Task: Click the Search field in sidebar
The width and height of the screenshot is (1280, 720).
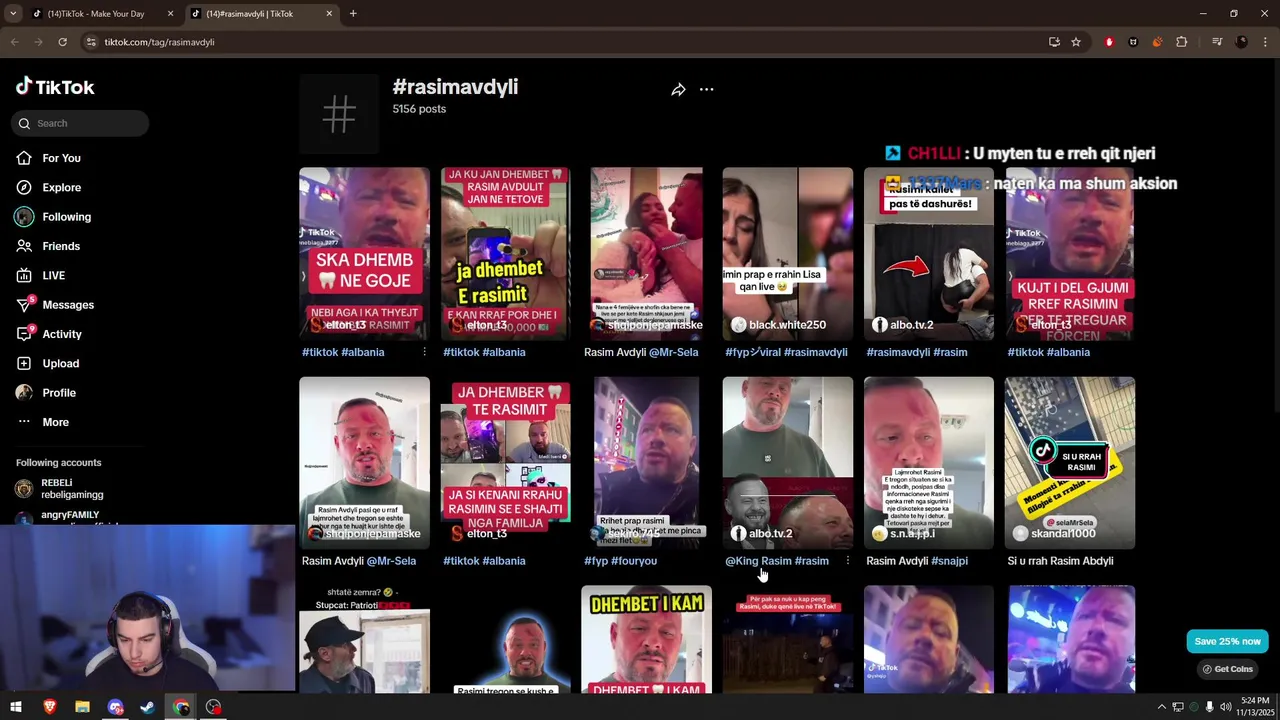Action: (x=81, y=123)
